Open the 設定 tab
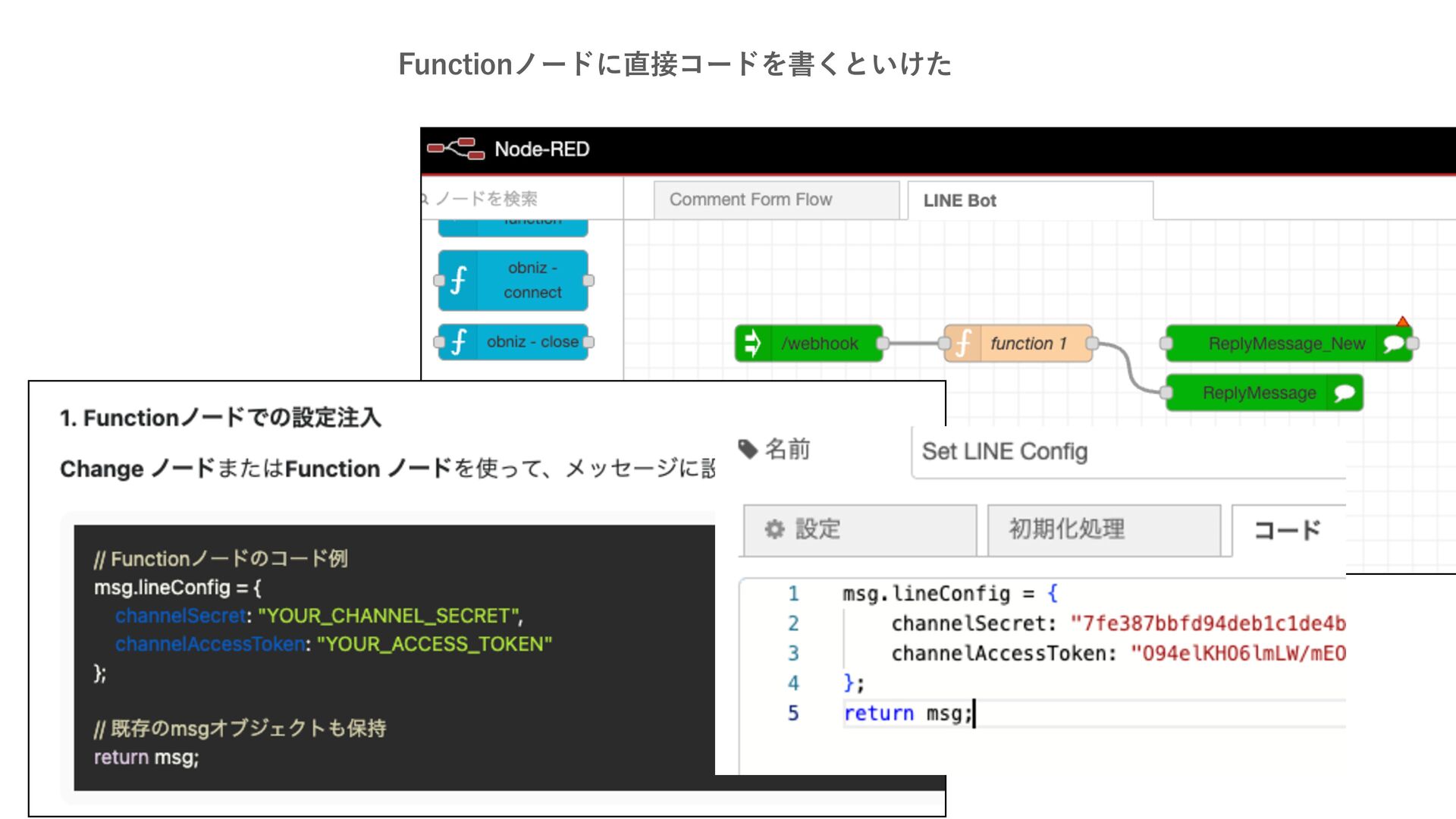1456x819 pixels. click(860, 529)
